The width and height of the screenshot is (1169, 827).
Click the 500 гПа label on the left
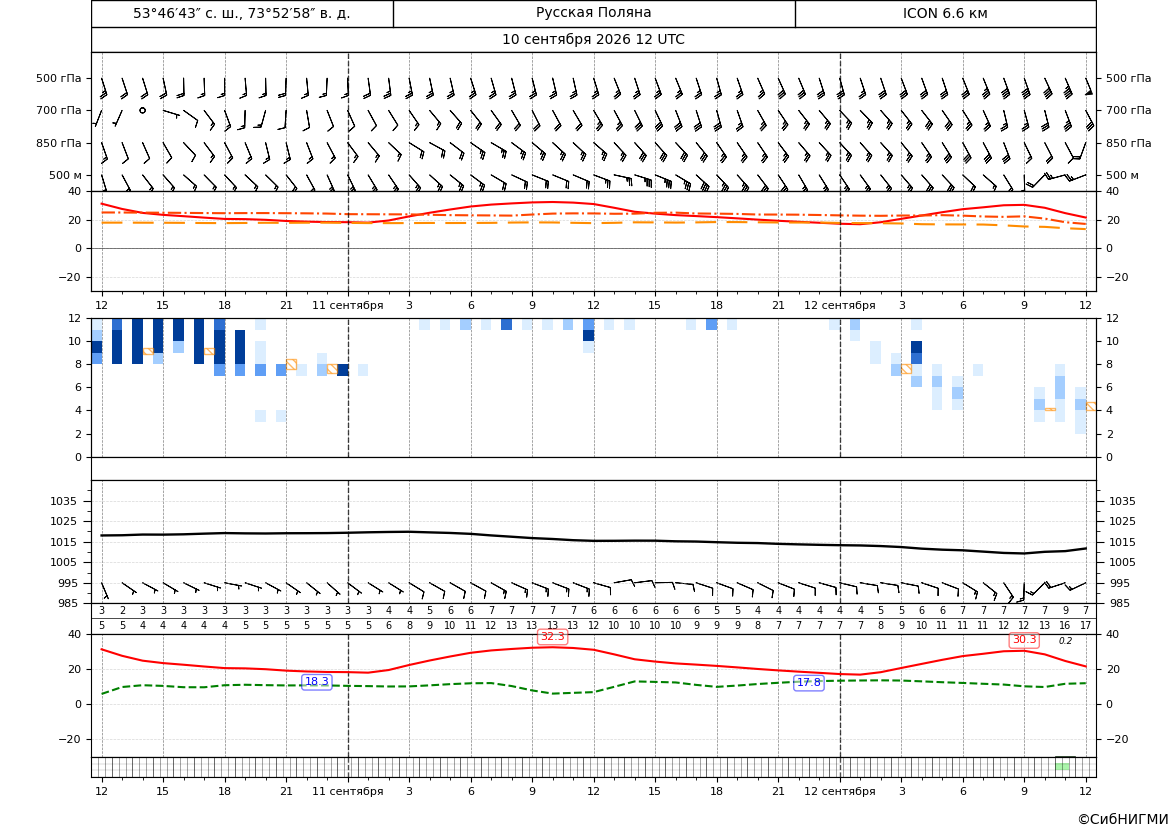(x=59, y=78)
